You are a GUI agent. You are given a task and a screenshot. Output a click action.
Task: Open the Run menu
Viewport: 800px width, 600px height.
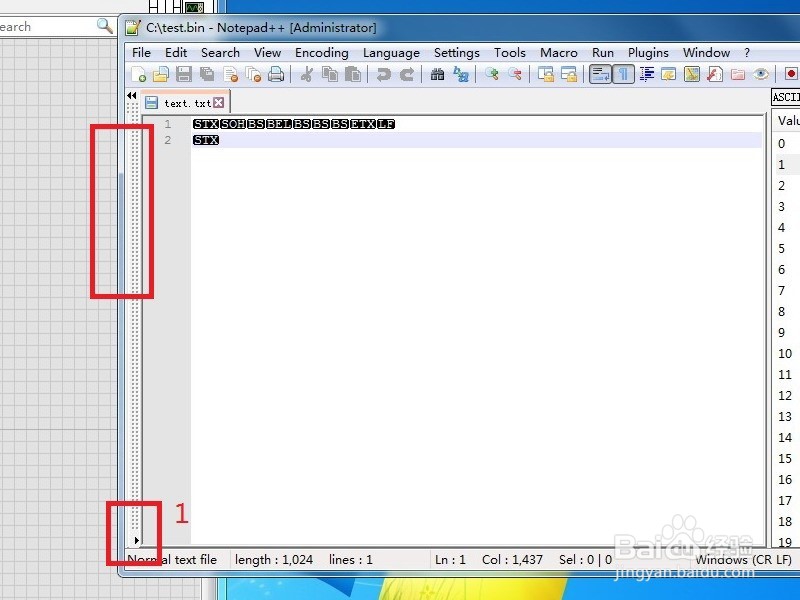[603, 53]
